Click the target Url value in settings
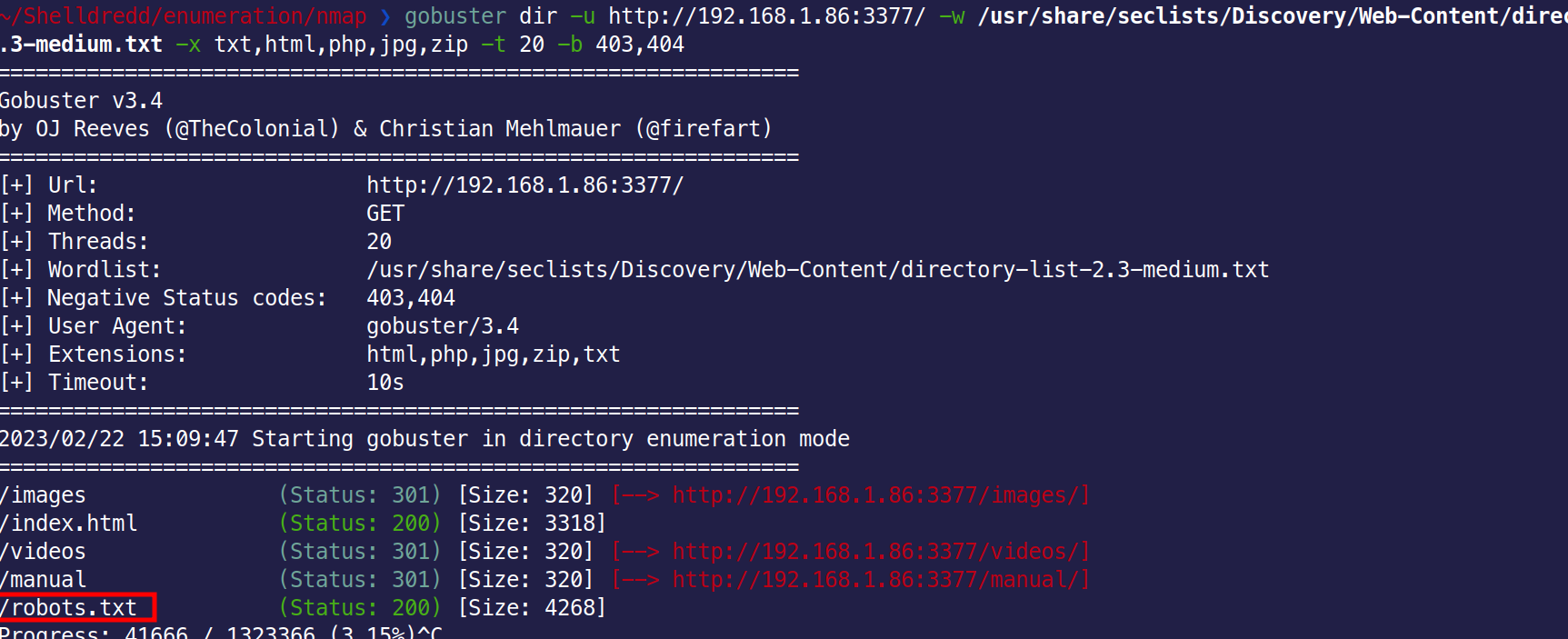The width and height of the screenshot is (1568, 639). [x=524, y=185]
